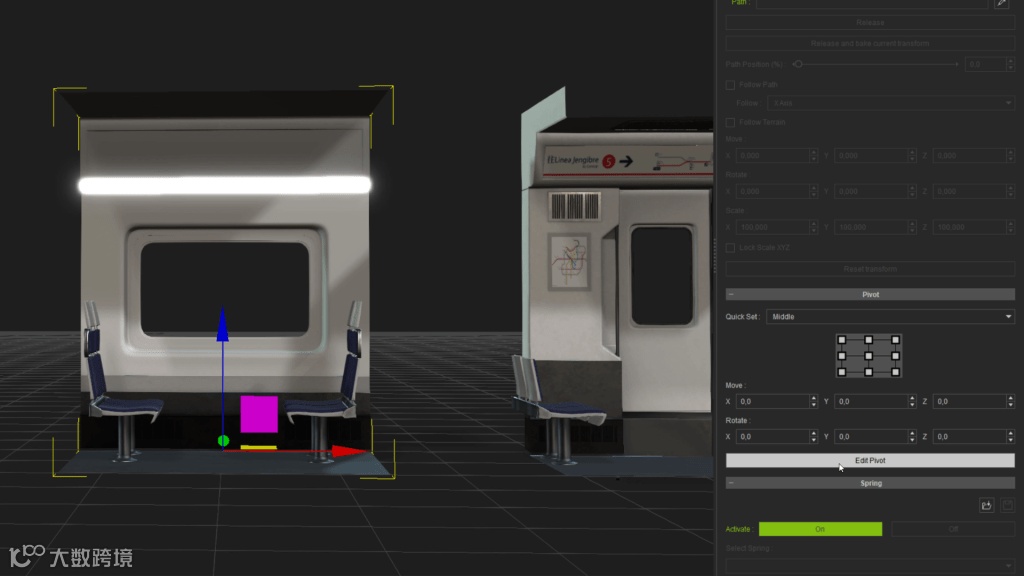Open the Quick Set Middle dropdown
This screenshot has width=1024, height=576.
891,317
